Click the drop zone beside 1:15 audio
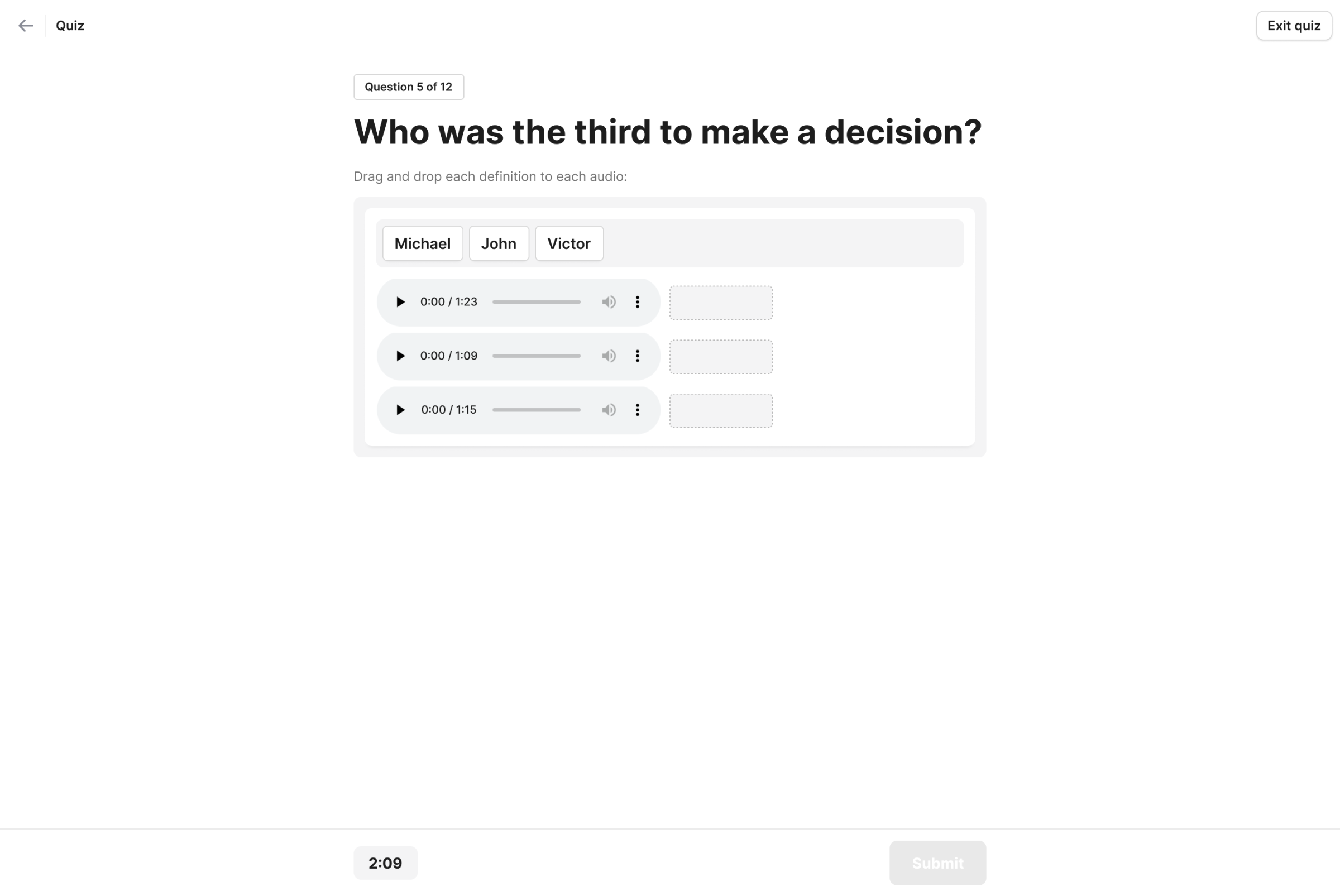The image size is (1340, 896). coord(721,411)
